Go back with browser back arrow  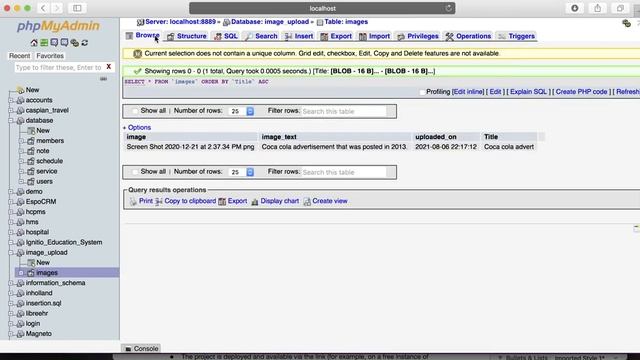tap(43, 8)
